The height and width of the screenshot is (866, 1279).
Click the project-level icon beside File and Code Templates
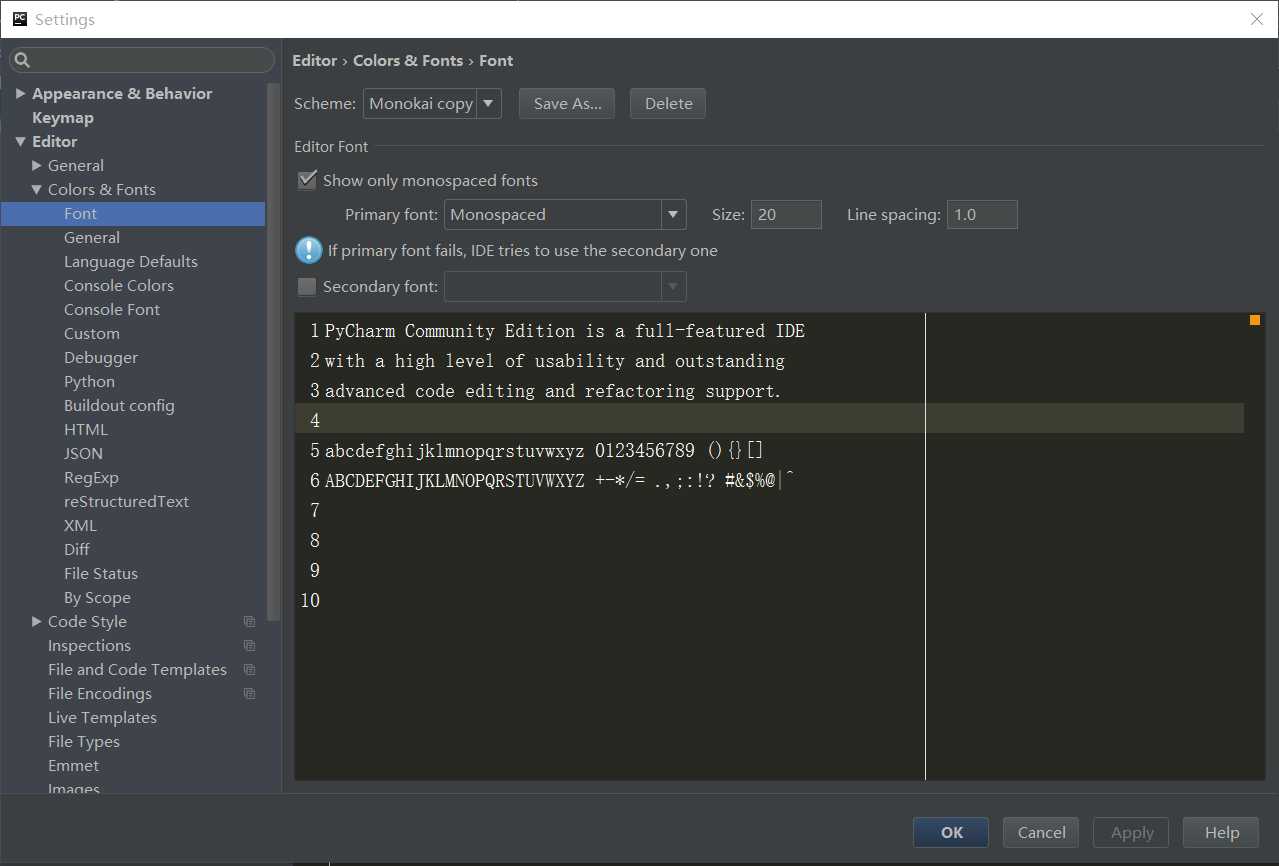point(249,670)
